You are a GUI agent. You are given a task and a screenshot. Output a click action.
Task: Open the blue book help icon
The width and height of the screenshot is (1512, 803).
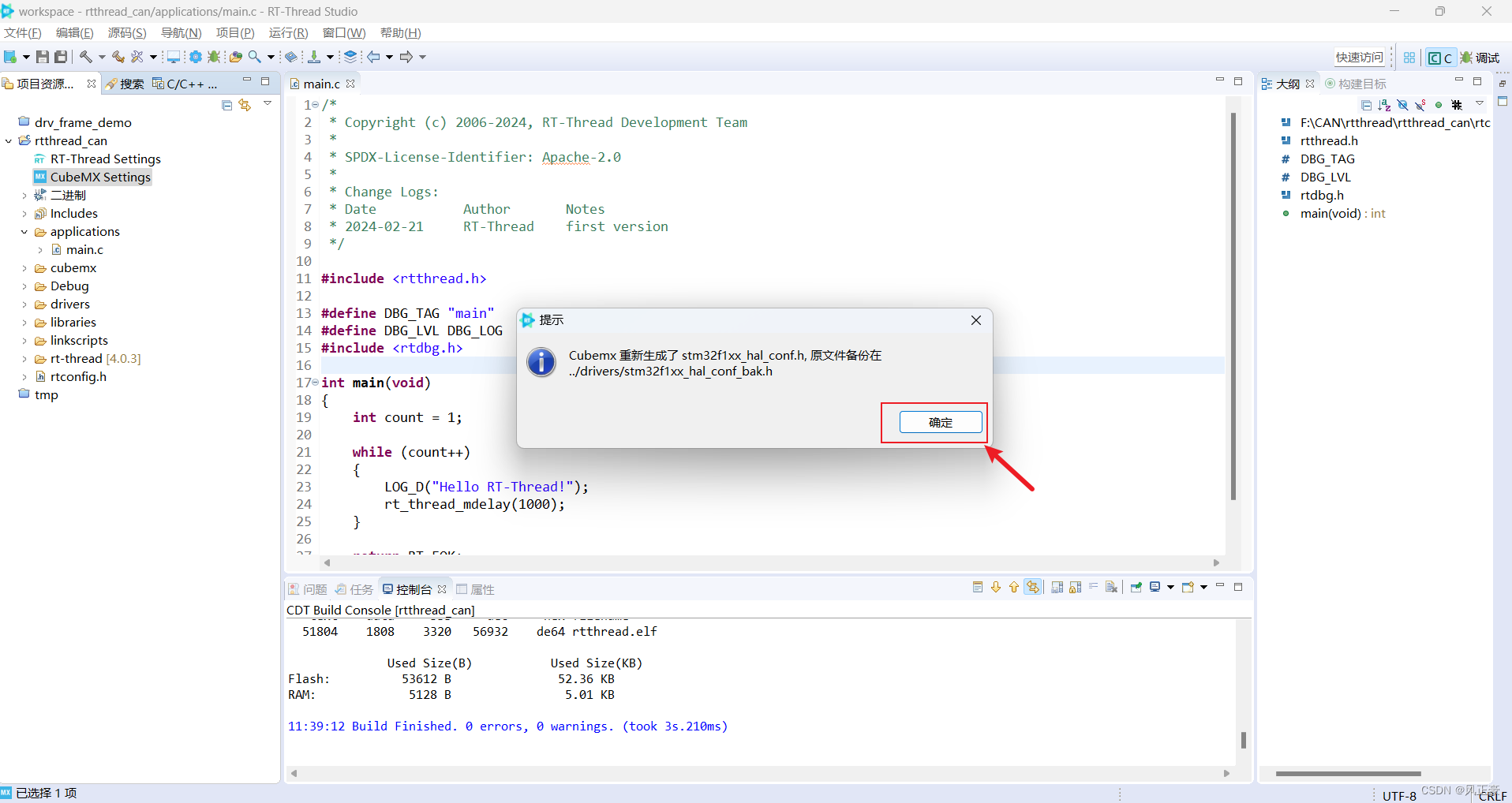291,57
